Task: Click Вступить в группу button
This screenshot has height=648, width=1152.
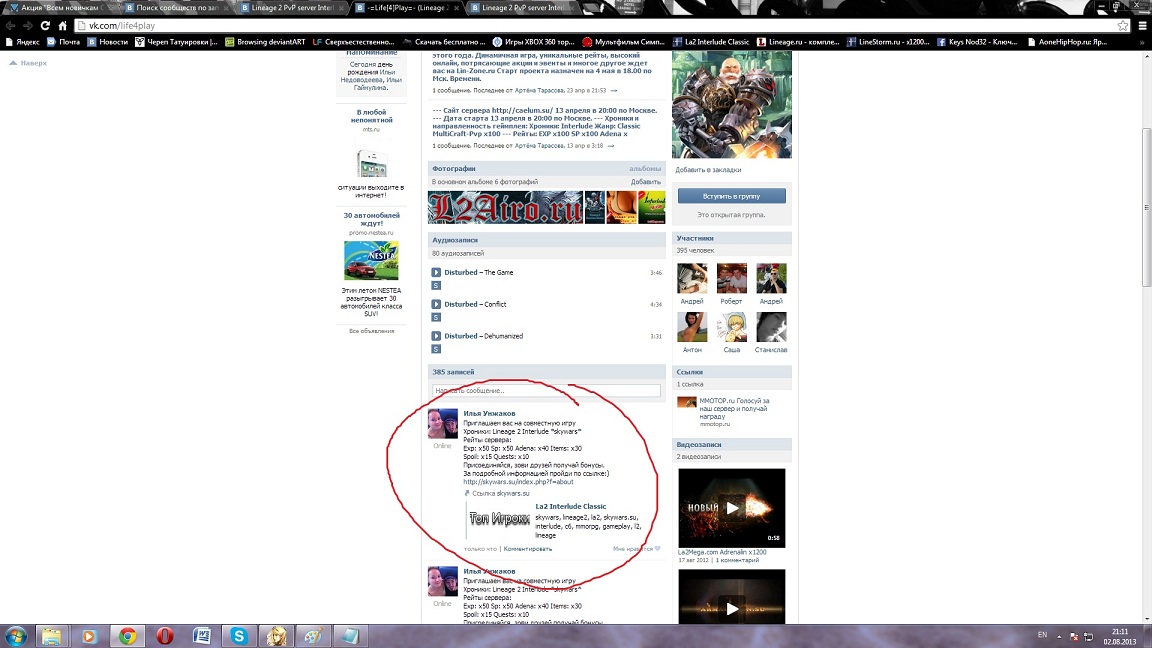Action: pyautogui.click(x=732, y=196)
